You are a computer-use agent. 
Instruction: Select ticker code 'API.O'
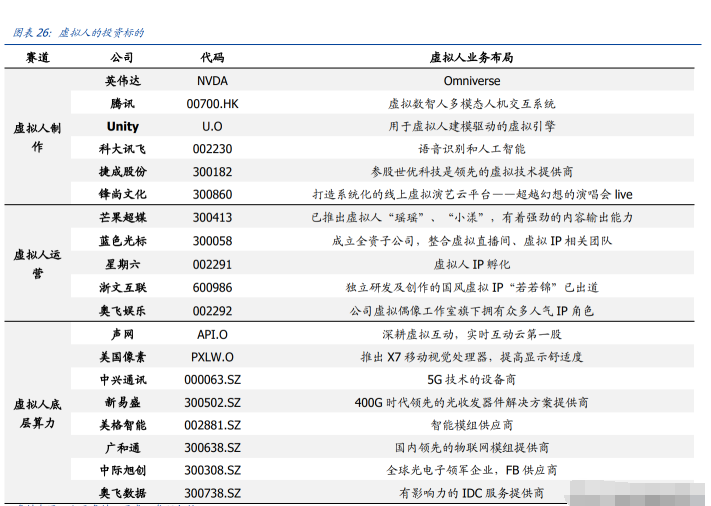212,335
